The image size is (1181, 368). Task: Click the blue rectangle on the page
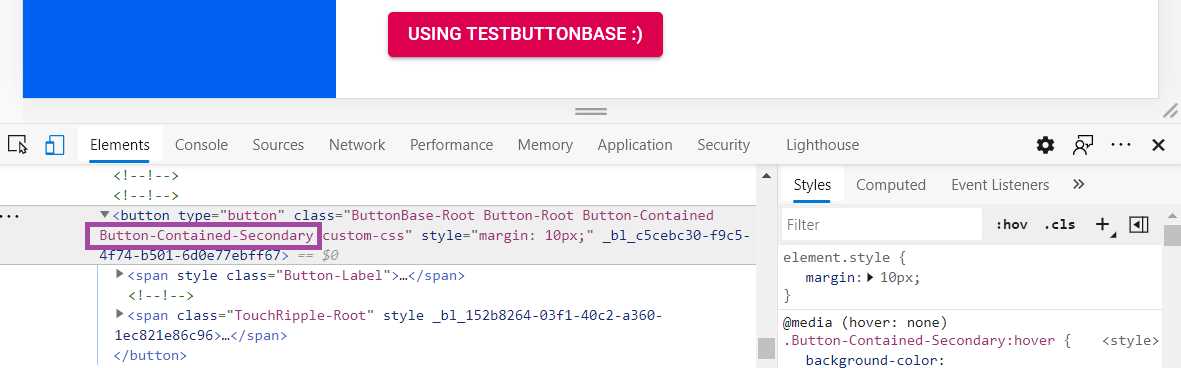click(x=179, y=48)
